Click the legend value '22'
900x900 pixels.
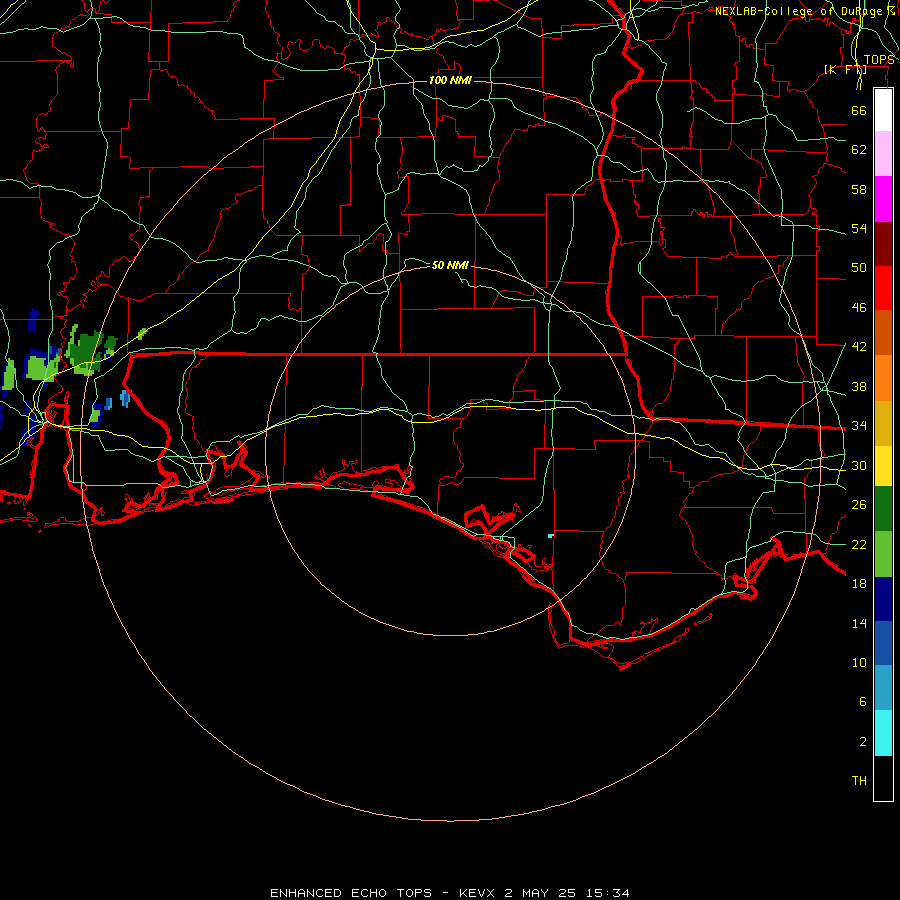tap(859, 545)
